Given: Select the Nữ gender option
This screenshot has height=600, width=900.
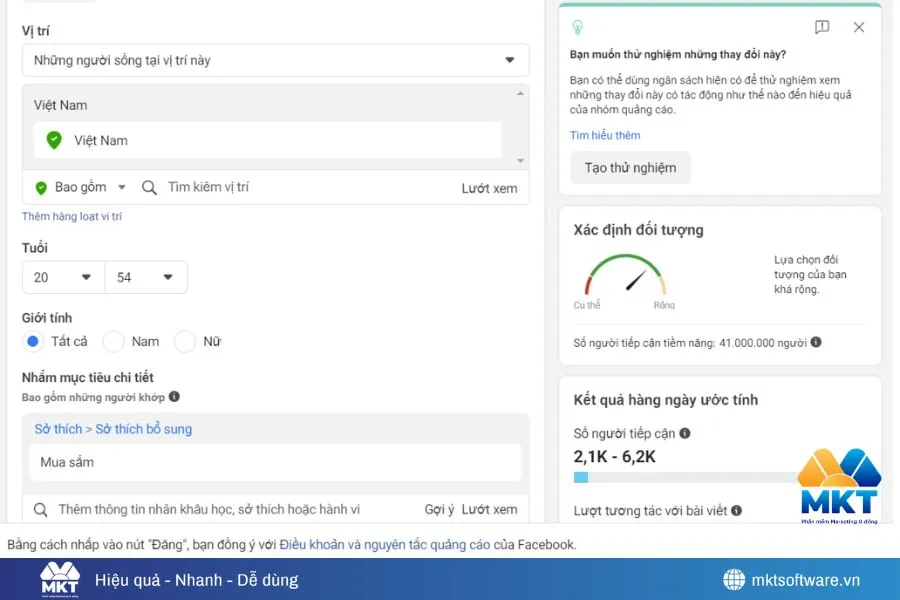Looking at the screenshot, I should [x=184, y=341].
